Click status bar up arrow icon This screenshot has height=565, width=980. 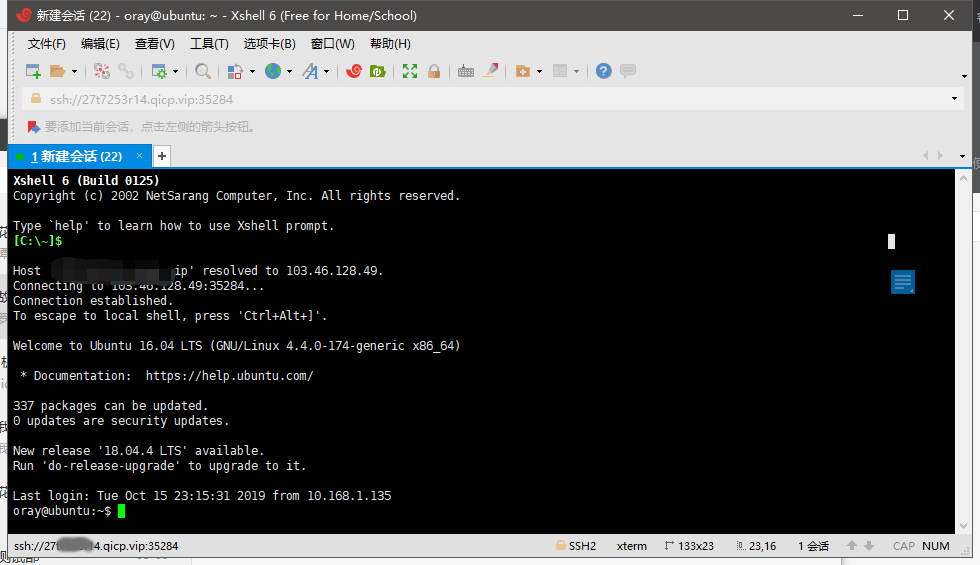tap(852, 546)
